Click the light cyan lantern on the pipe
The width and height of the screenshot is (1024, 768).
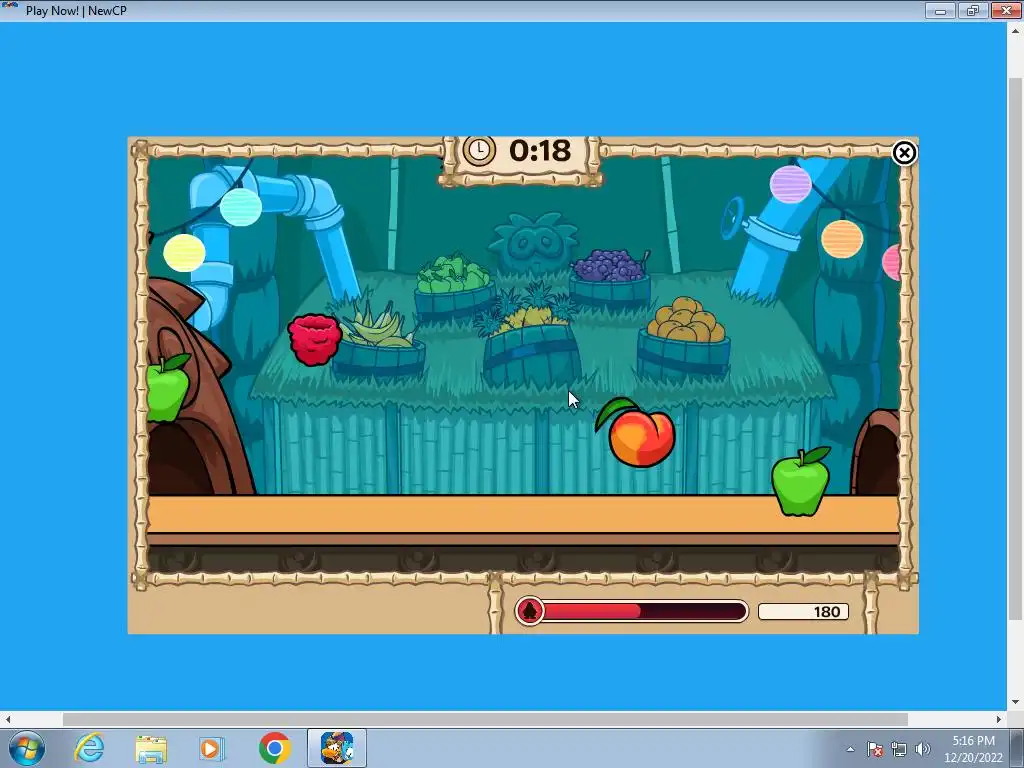[241, 206]
